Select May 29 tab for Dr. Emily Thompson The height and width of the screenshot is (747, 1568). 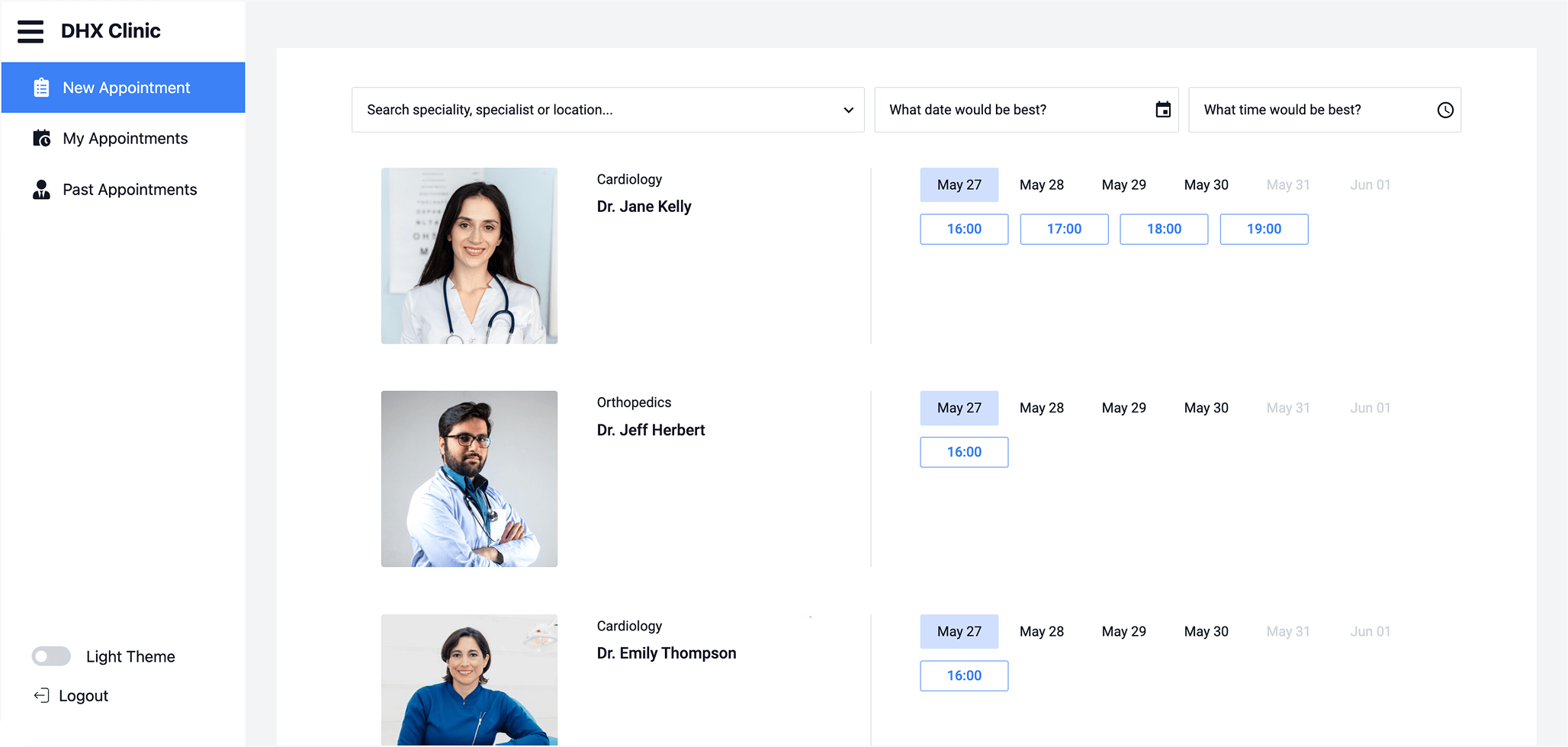click(1124, 631)
